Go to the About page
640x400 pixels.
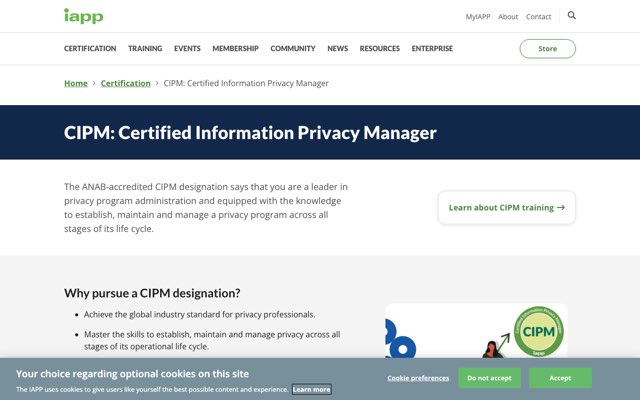(508, 17)
